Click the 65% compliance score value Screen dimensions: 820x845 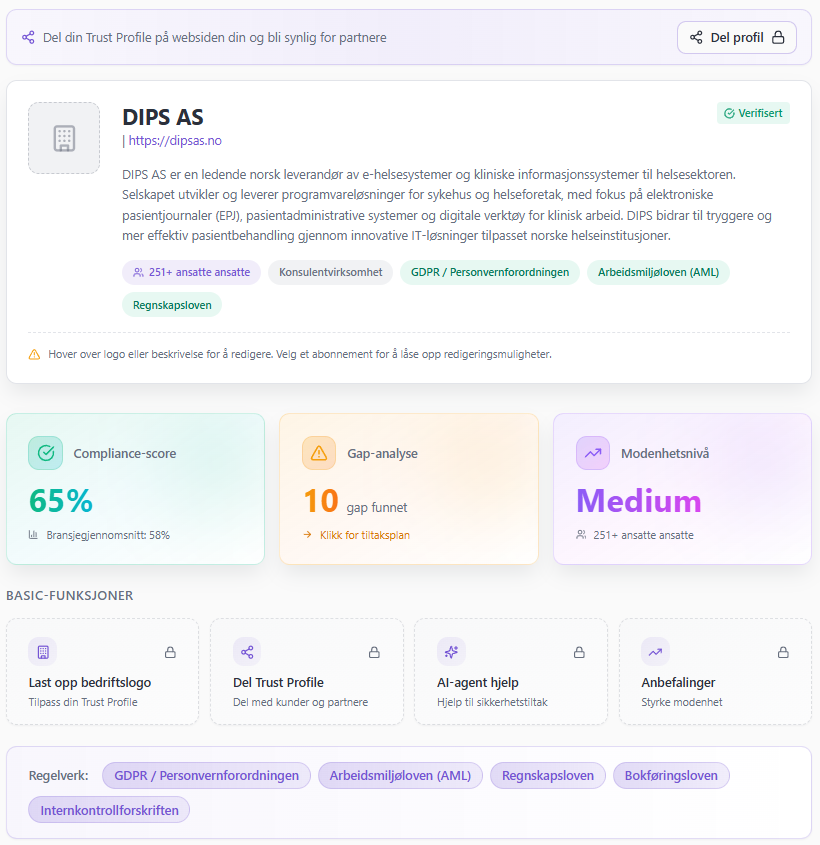[61, 501]
